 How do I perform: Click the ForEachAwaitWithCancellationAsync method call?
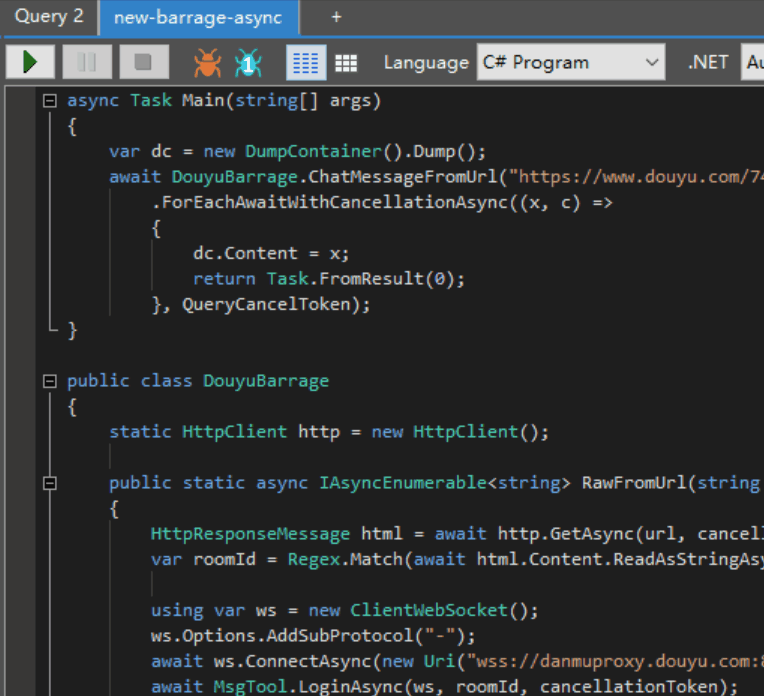[335, 202]
